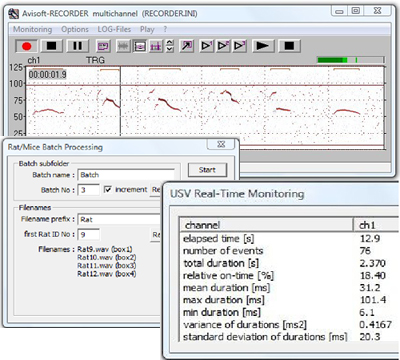Minimize the Avisoft-RECORDER window

click(x=339, y=11)
